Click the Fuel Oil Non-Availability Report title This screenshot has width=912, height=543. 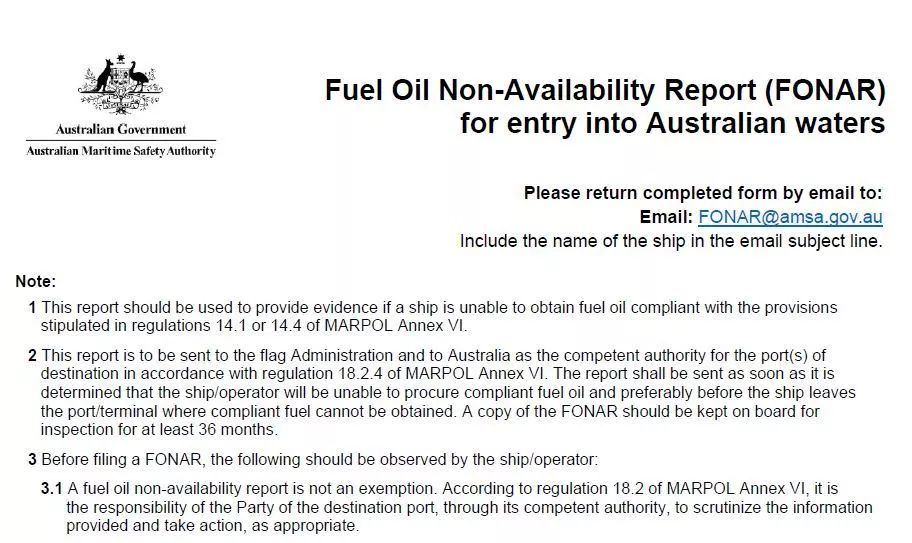[x=605, y=90]
